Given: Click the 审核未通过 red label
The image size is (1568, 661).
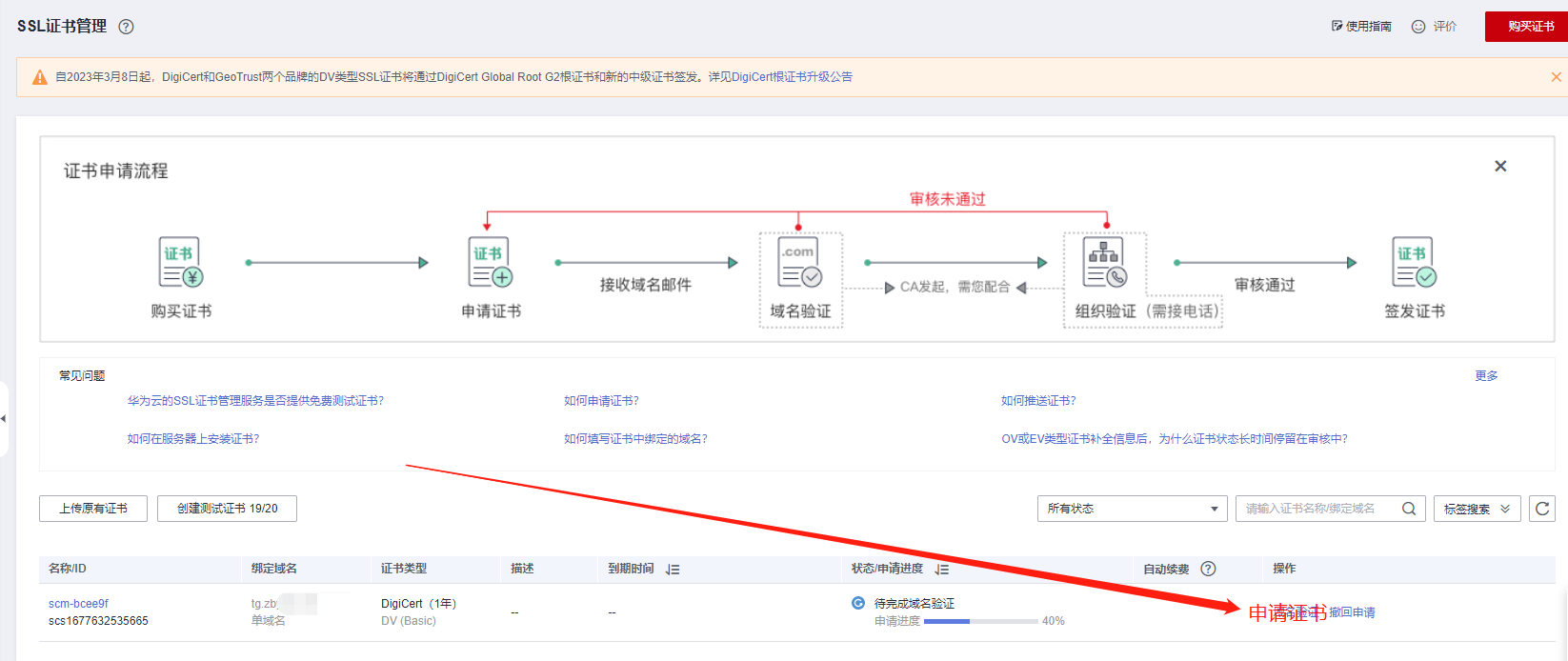Looking at the screenshot, I should 947,199.
